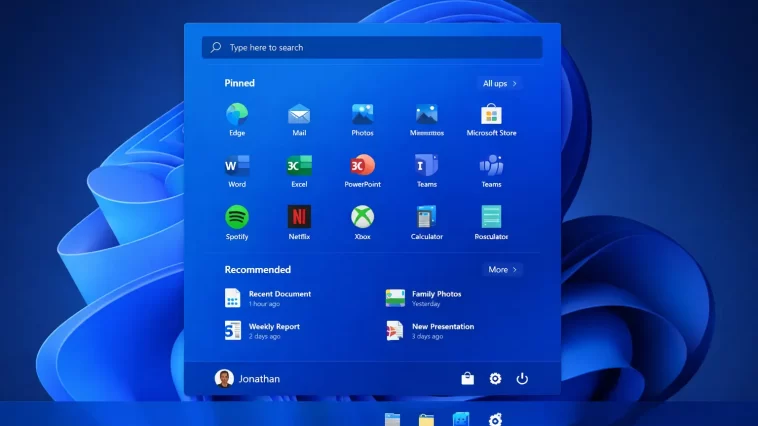
Task: Launch PowerPoint from pinned apps
Action: coord(362,172)
